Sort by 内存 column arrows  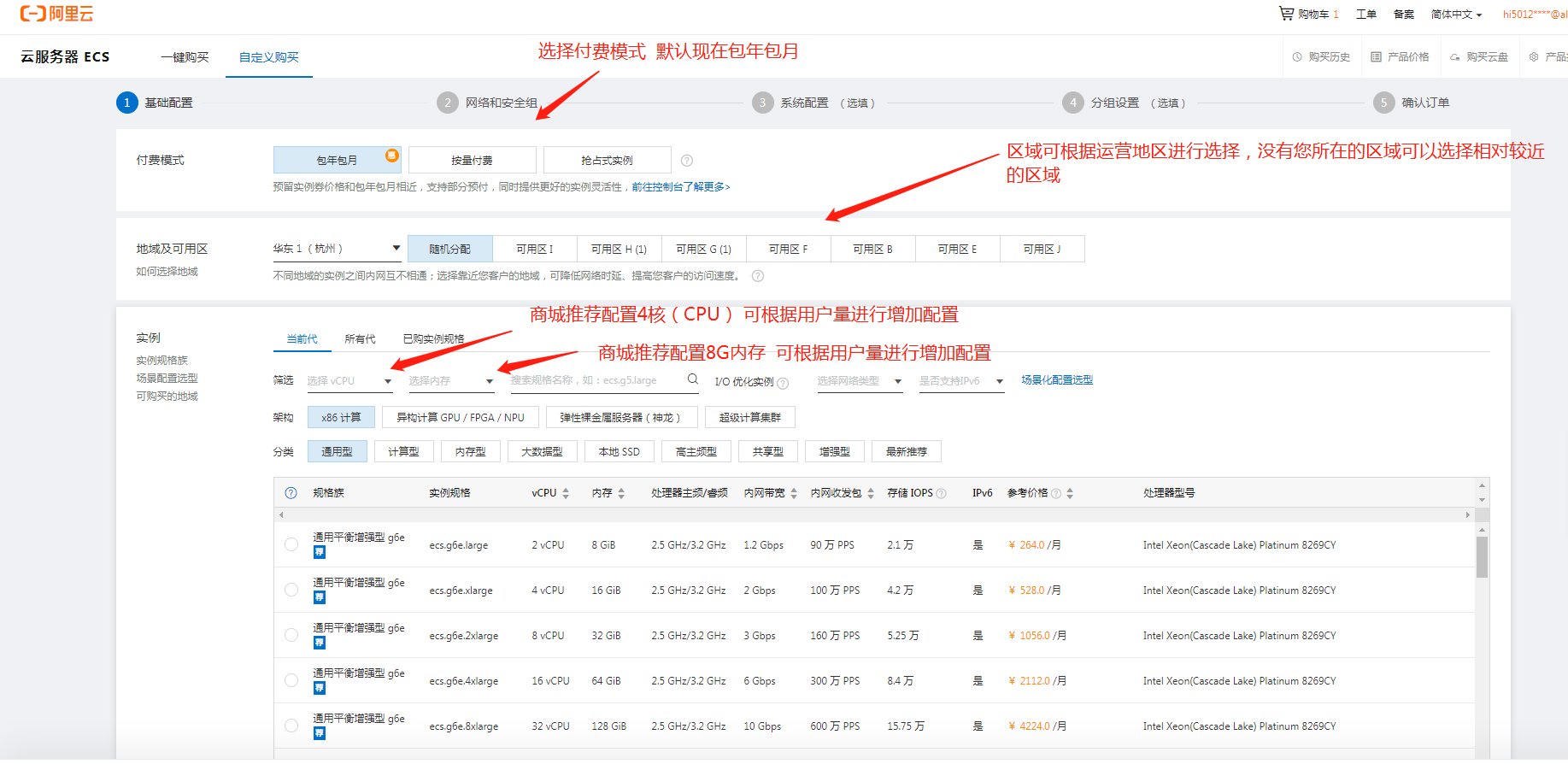(x=621, y=493)
